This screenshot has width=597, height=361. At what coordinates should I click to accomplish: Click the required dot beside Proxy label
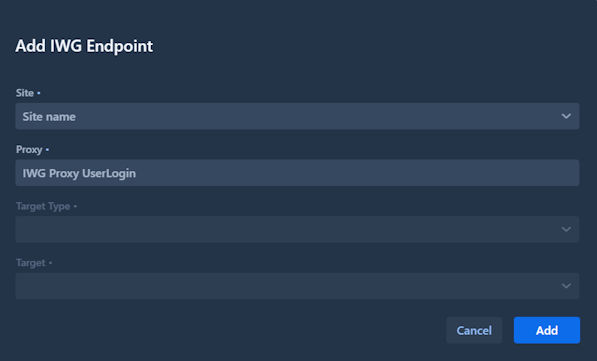(47, 150)
